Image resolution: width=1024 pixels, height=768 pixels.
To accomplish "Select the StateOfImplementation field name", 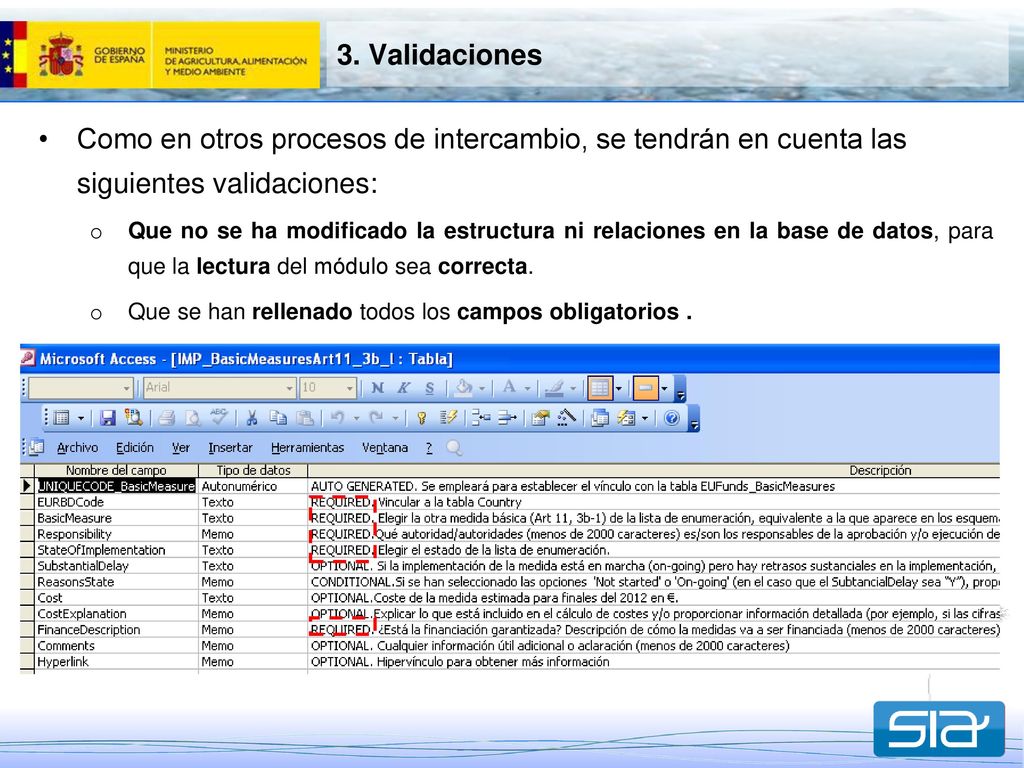I will pyautogui.click(x=101, y=550).
